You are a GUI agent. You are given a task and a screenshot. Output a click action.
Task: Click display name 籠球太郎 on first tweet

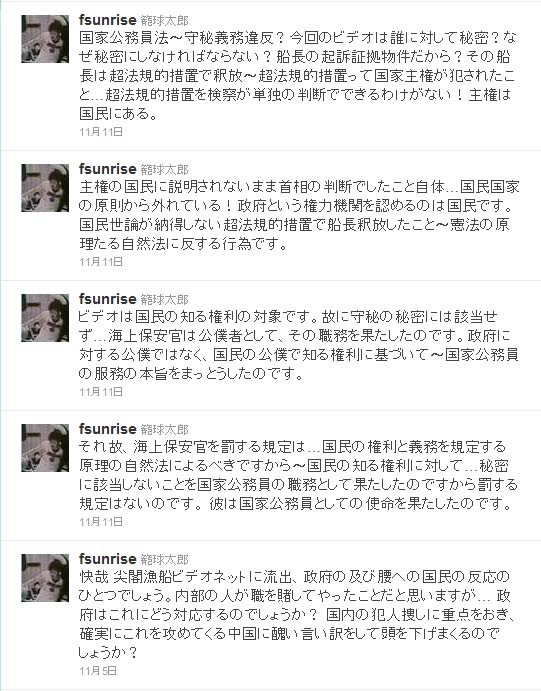(x=164, y=21)
